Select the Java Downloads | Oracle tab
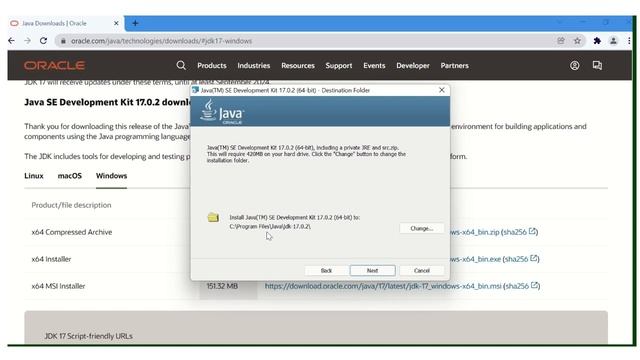The width and height of the screenshot is (640, 360). [65, 23]
